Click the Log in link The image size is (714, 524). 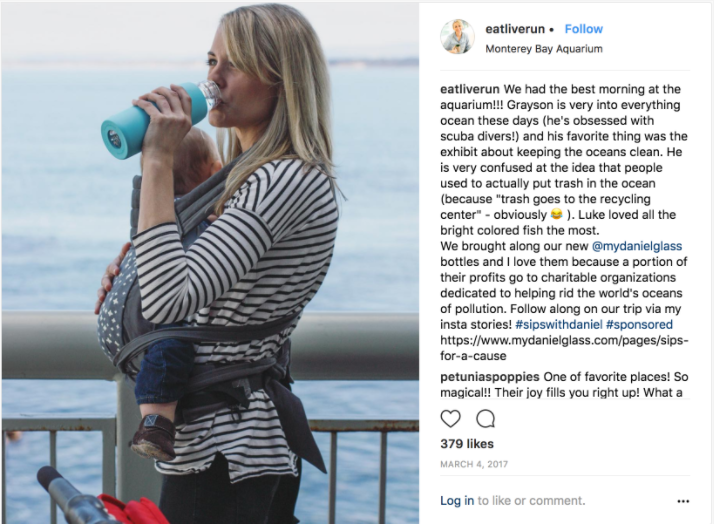(x=457, y=501)
